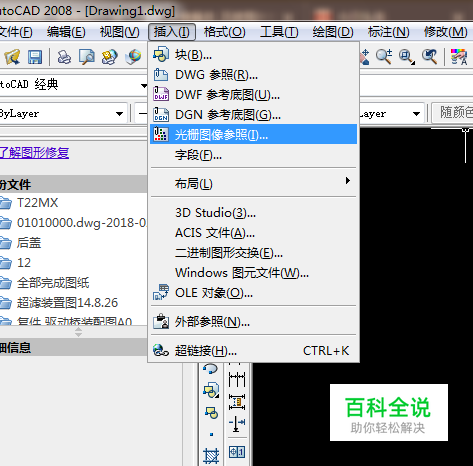Click the DWF underlay file icon
Viewport: 473px width, 466px height.
(x=161, y=94)
